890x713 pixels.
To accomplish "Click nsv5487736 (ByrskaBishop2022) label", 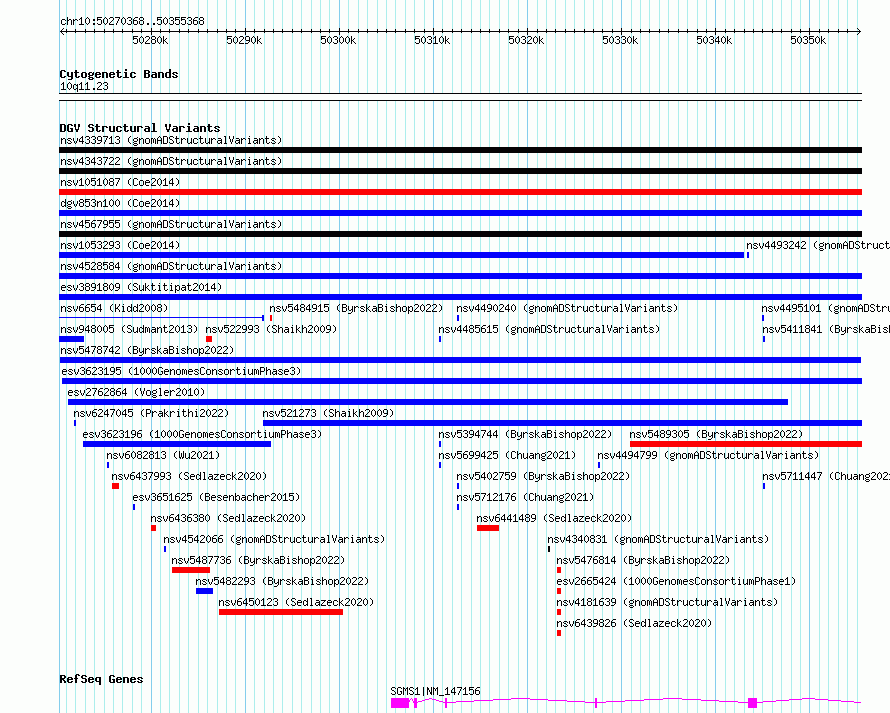I will pyautogui.click(x=258, y=560).
